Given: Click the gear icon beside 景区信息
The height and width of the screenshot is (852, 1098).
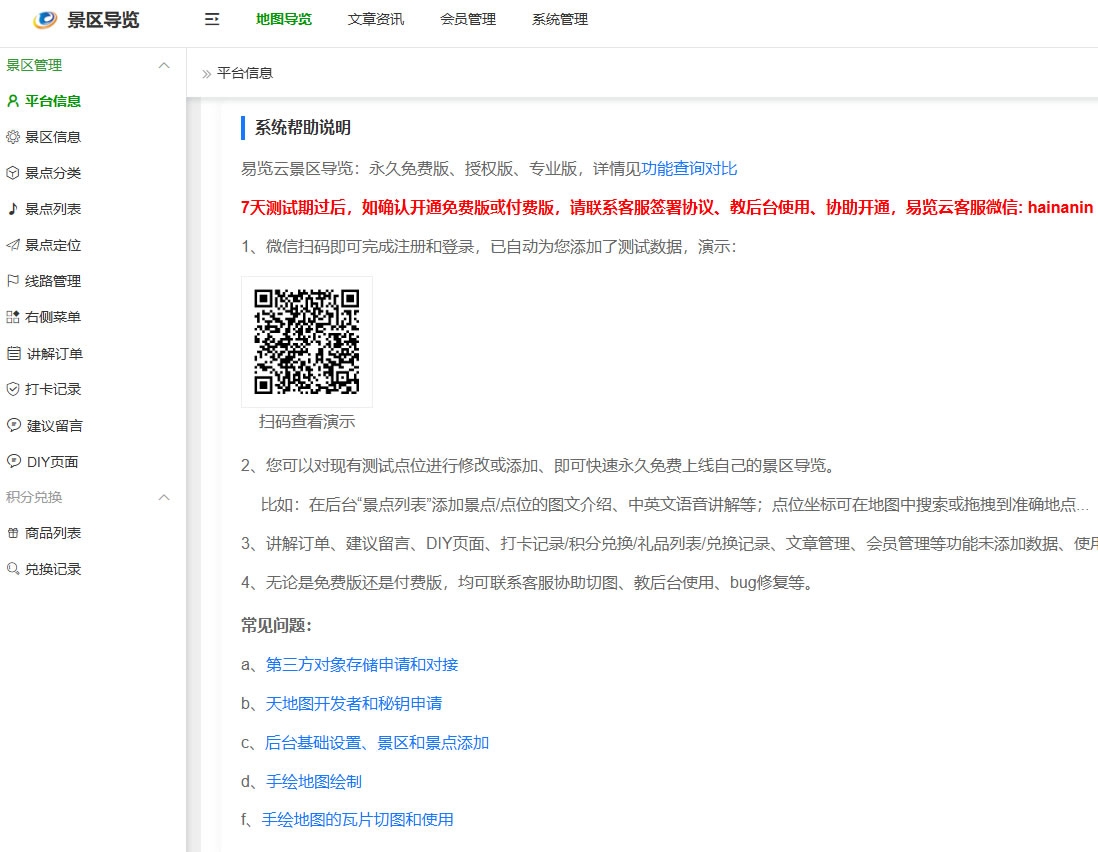Looking at the screenshot, I should click(13, 137).
